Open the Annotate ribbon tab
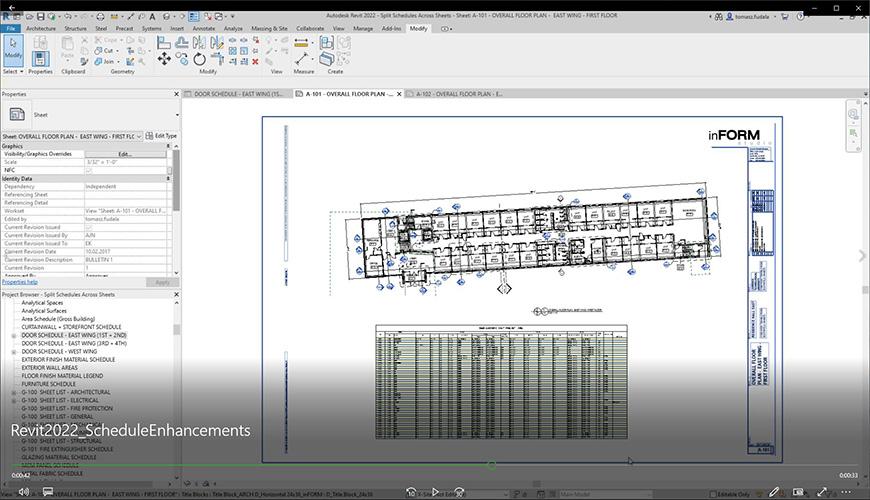Image resolution: width=870 pixels, height=500 pixels. tap(204, 28)
